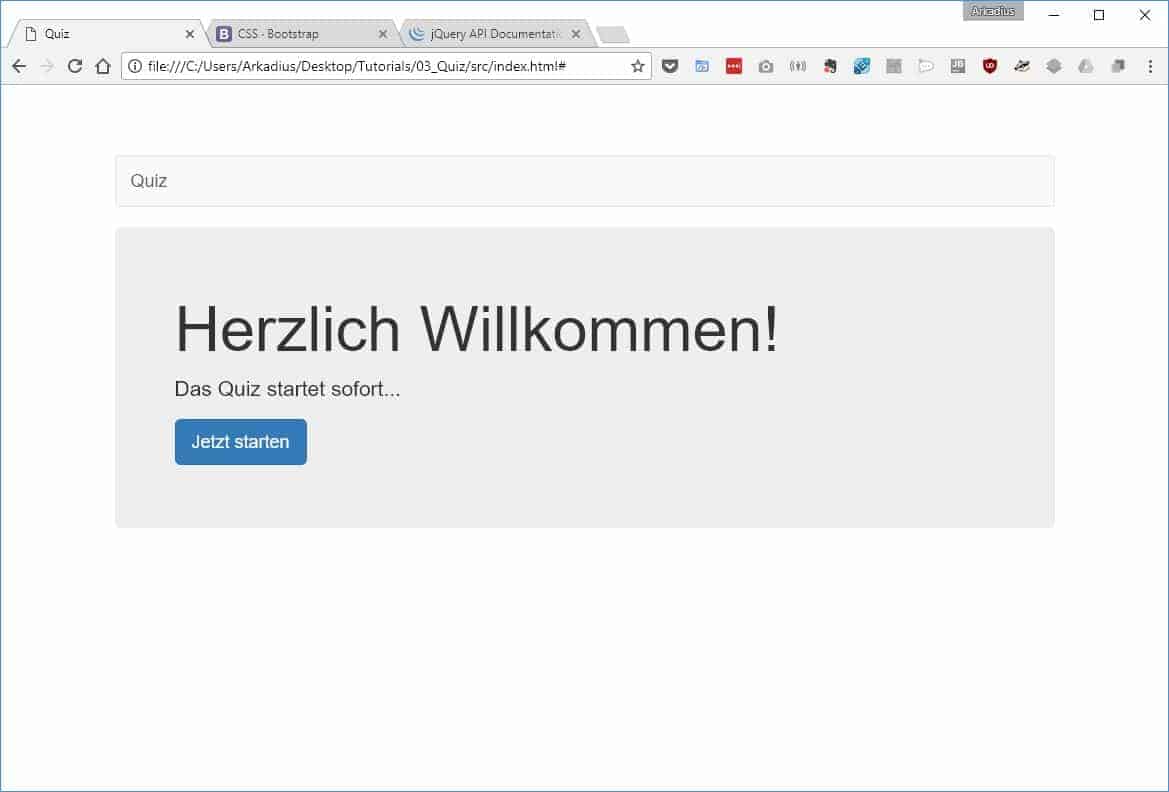Click the blue cube extension icon
This screenshot has height=792, width=1169.
[862, 66]
